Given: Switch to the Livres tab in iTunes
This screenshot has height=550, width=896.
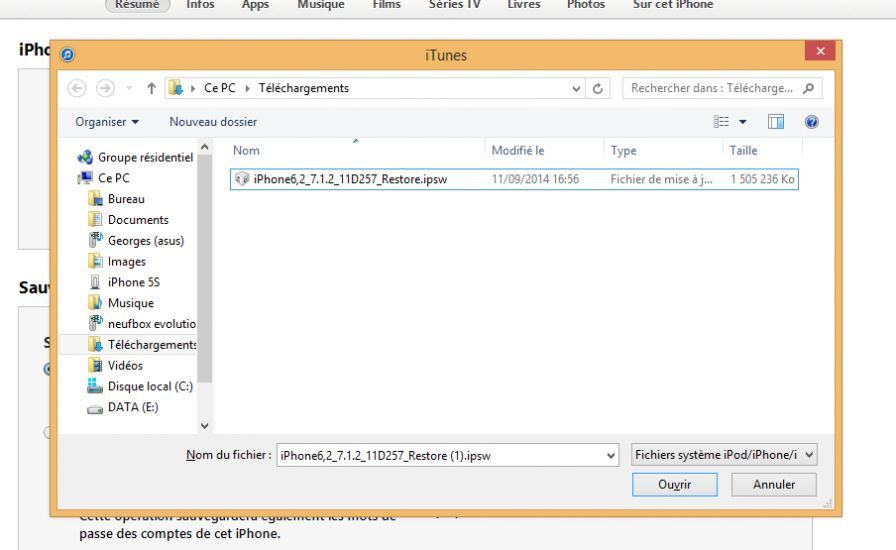Looking at the screenshot, I should pos(523,5).
